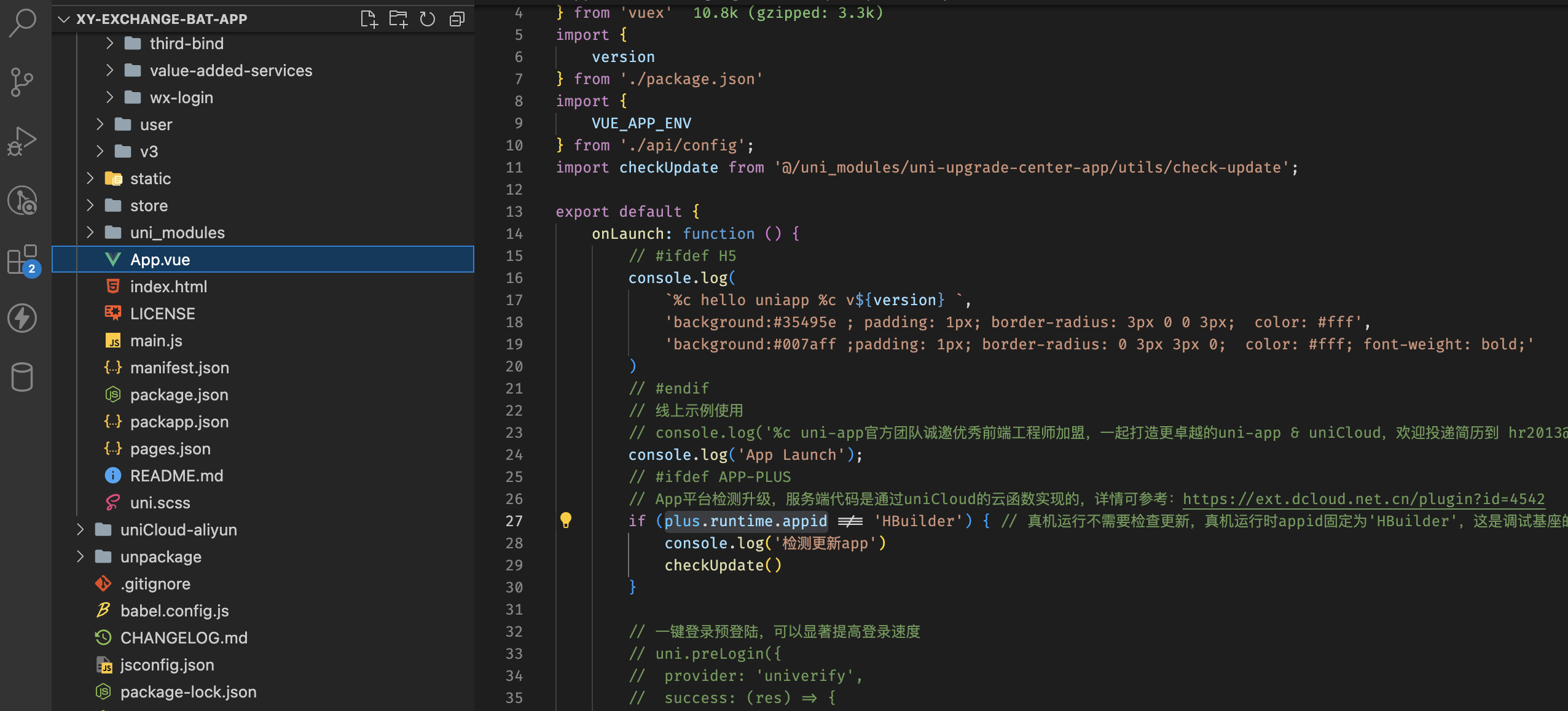
Task: Open packapp.json file
Action: (x=263, y=421)
